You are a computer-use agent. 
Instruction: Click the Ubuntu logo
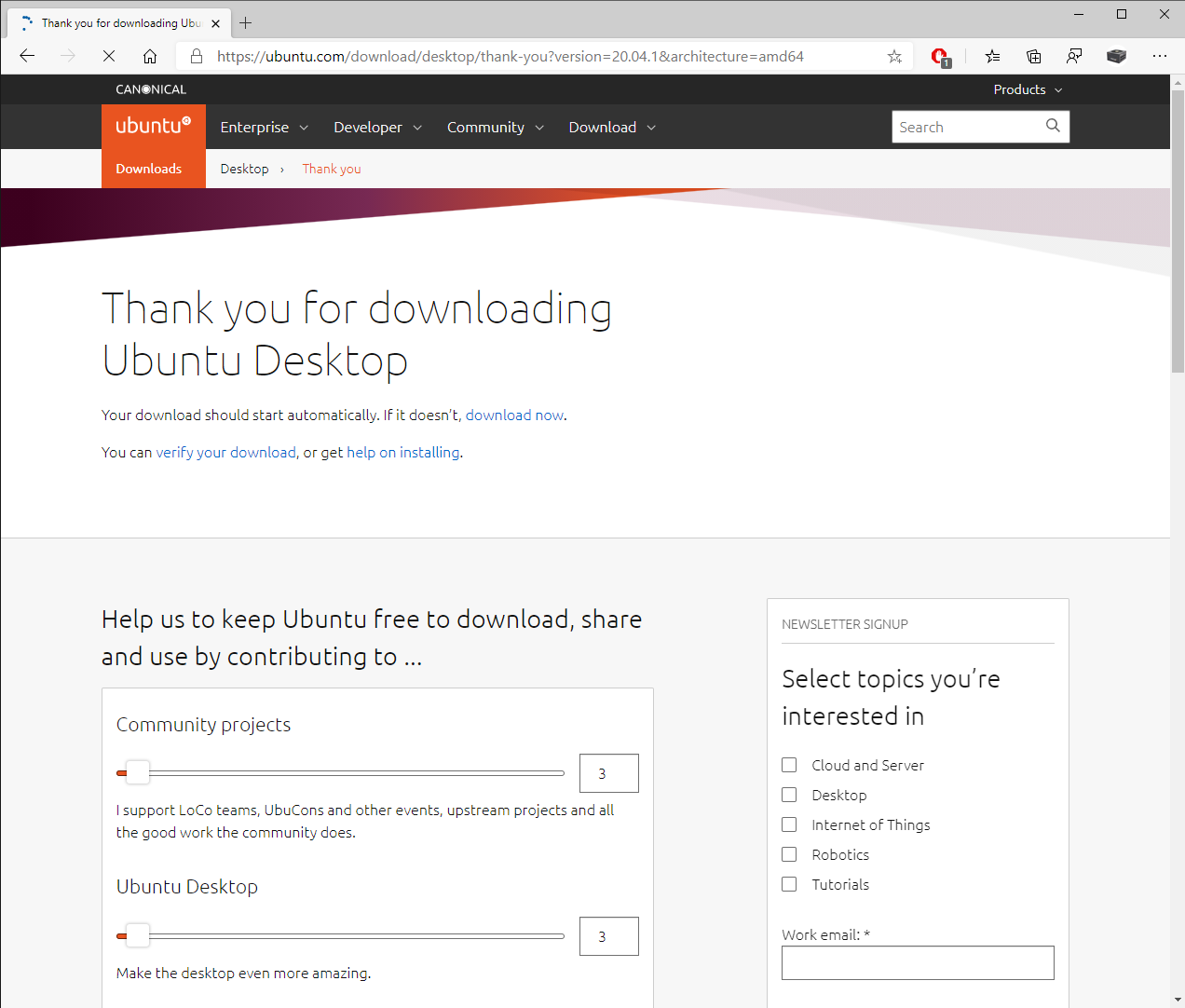click(154, 126)
